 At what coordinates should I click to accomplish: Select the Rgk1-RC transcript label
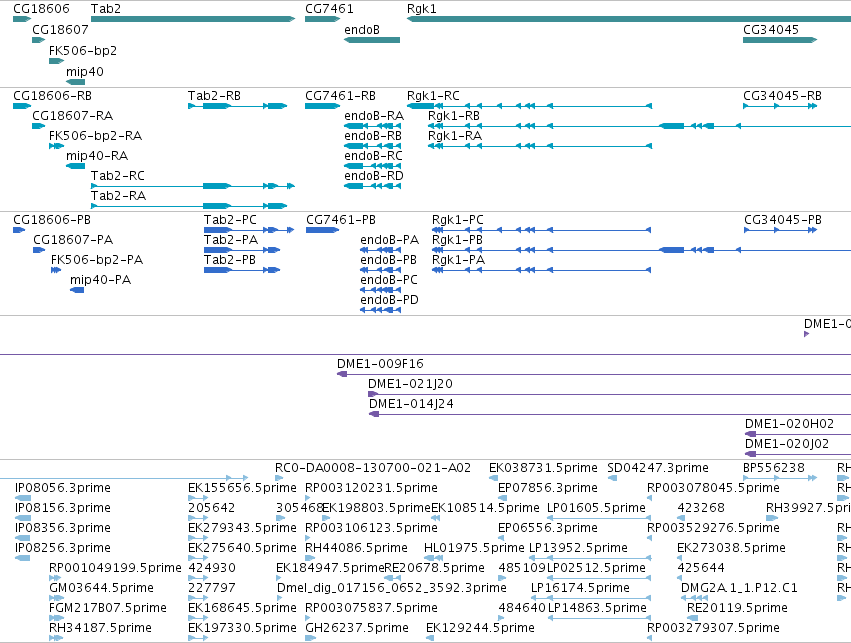[433, 96]
